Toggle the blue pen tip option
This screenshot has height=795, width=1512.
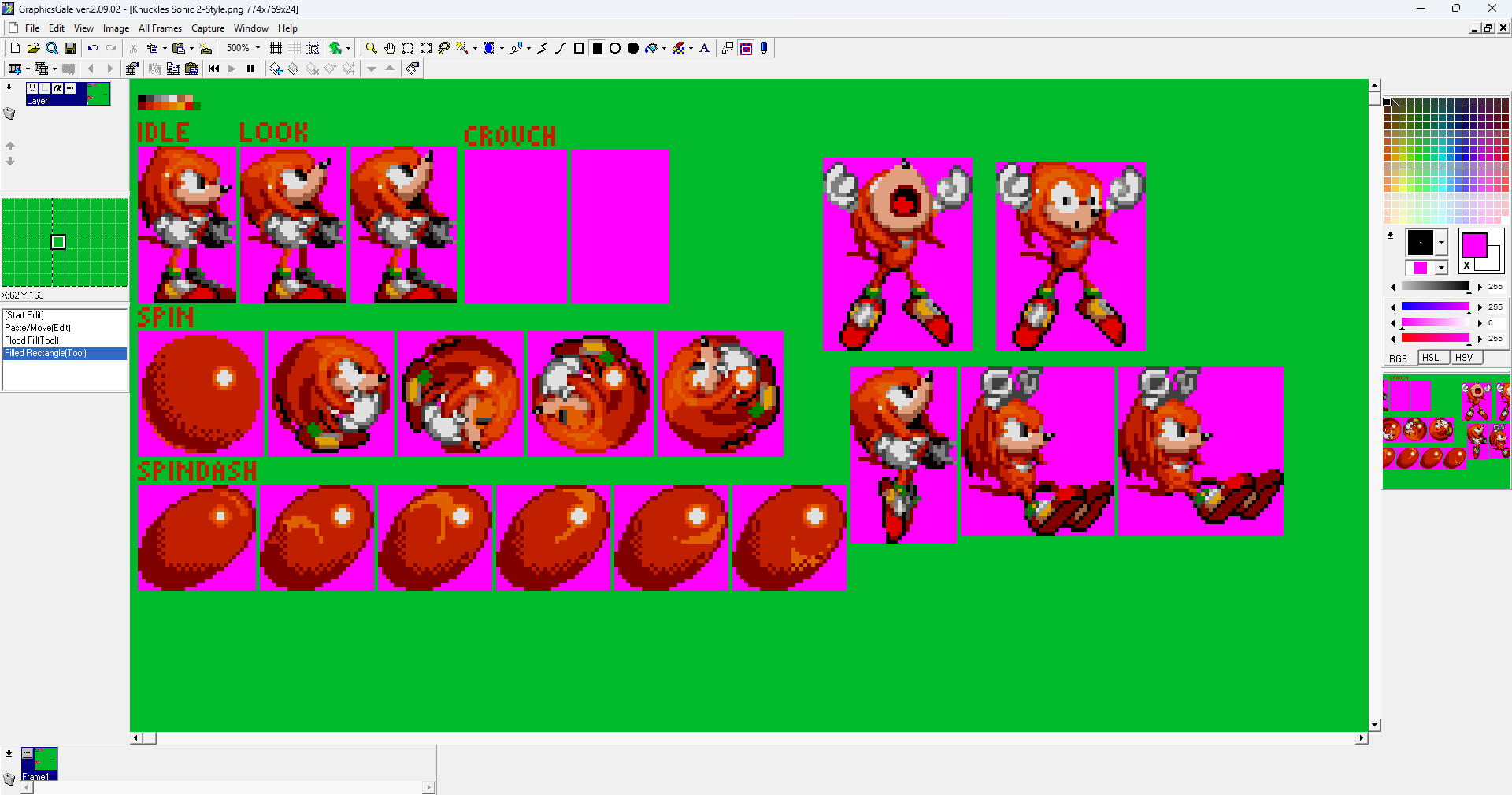tap(764, 48)
